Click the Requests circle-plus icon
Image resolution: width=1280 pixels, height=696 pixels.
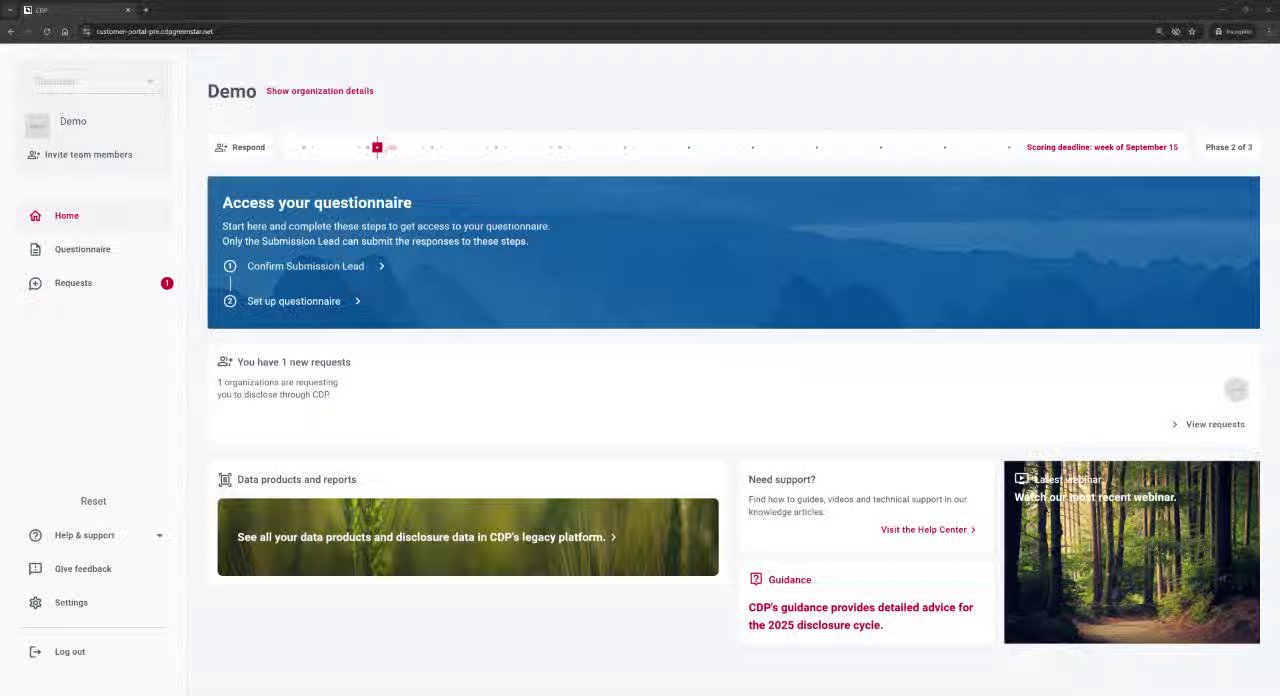click(x=35, y=284)
